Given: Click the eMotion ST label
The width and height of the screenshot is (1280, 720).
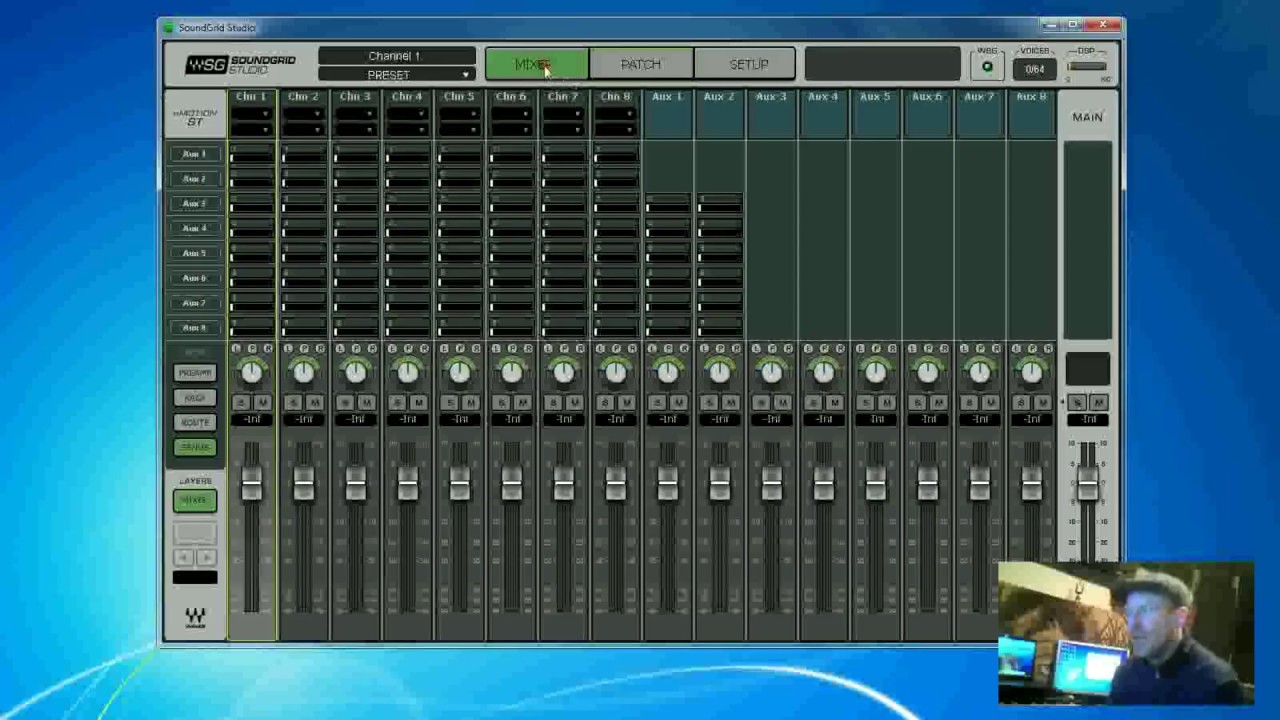Looking at the screenshot, I should (195, 117).
